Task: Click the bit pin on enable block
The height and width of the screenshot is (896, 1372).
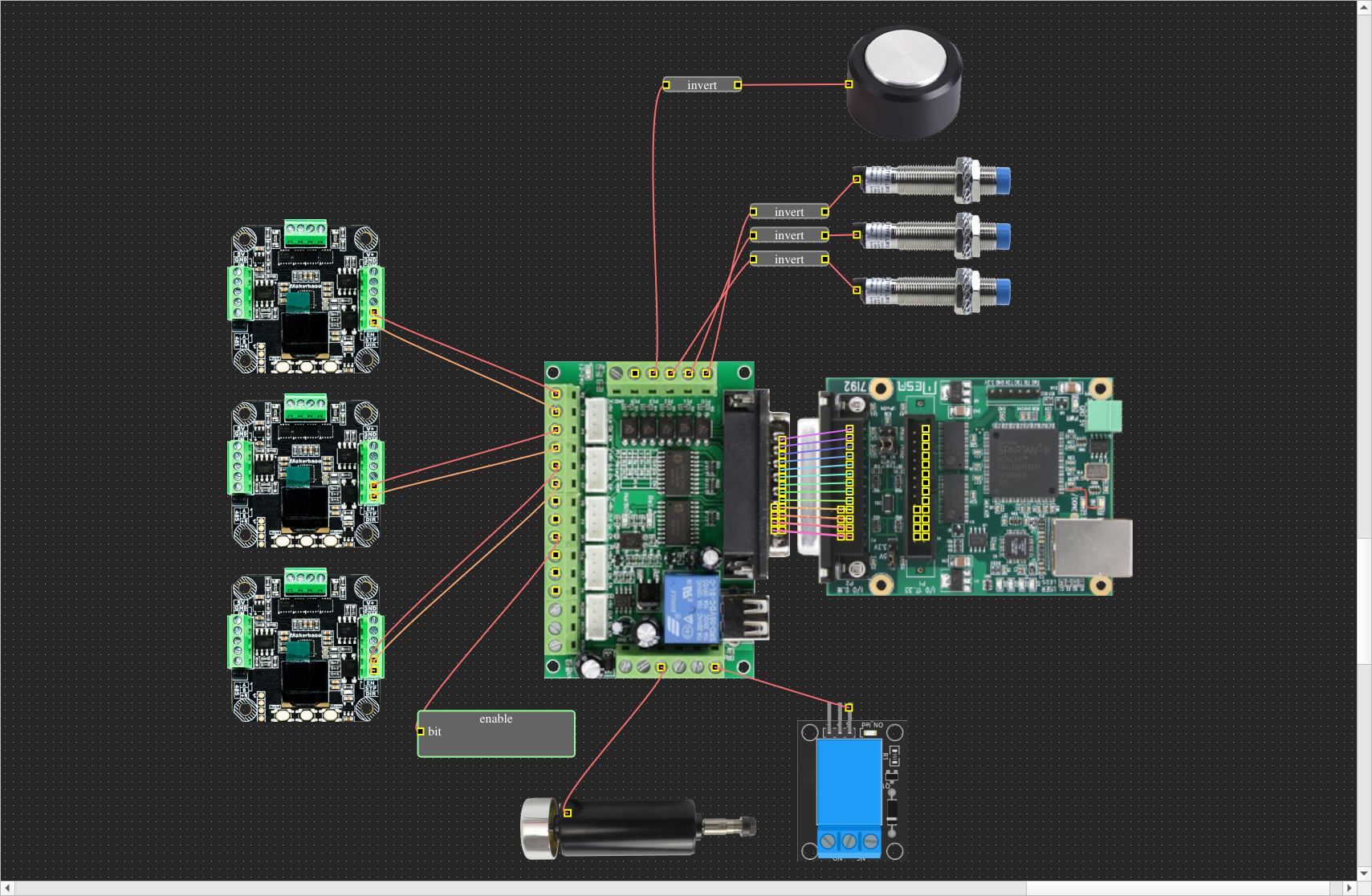Action: coord(421,731)
